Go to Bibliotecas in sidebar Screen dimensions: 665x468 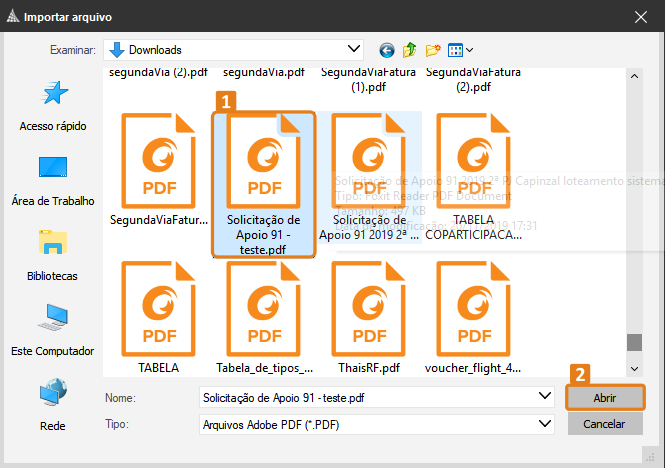[x=53, y=255]
